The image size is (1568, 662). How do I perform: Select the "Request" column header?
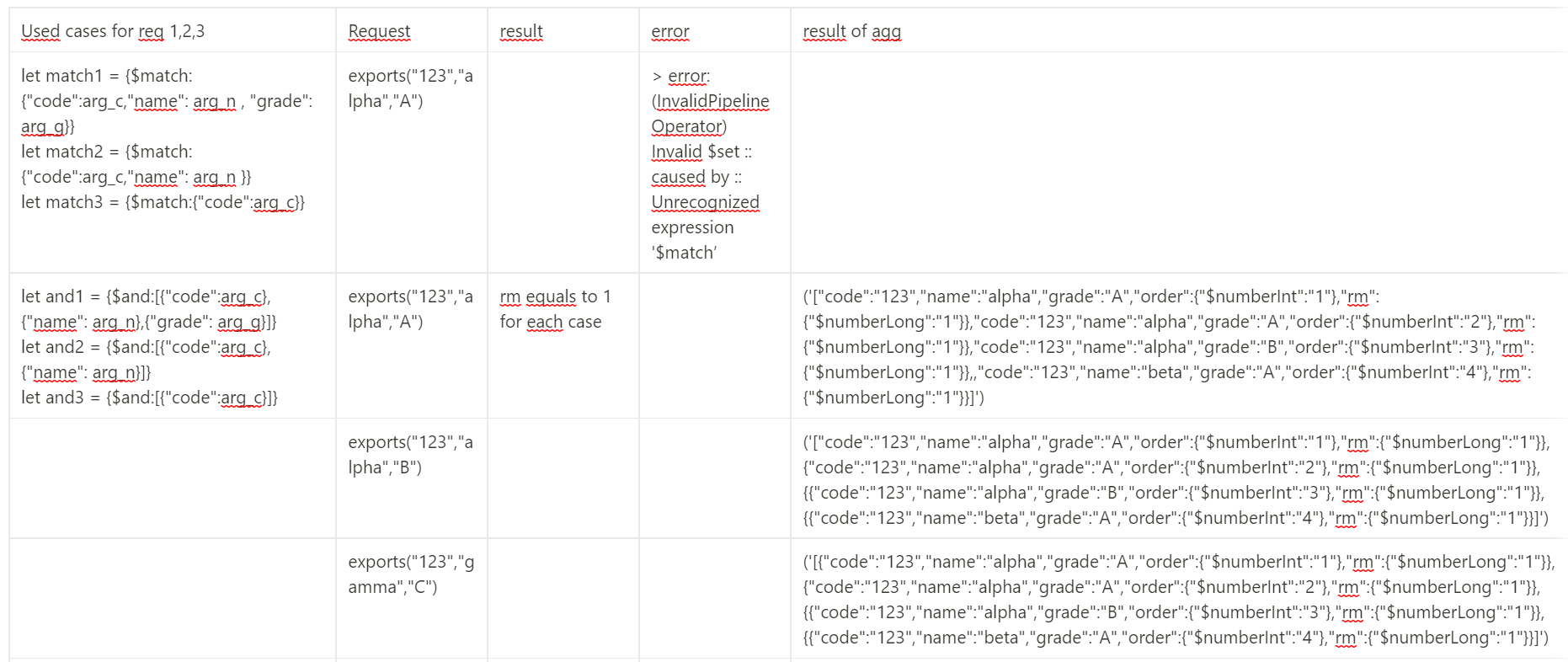pyautogui.click(x=379, y=31)
